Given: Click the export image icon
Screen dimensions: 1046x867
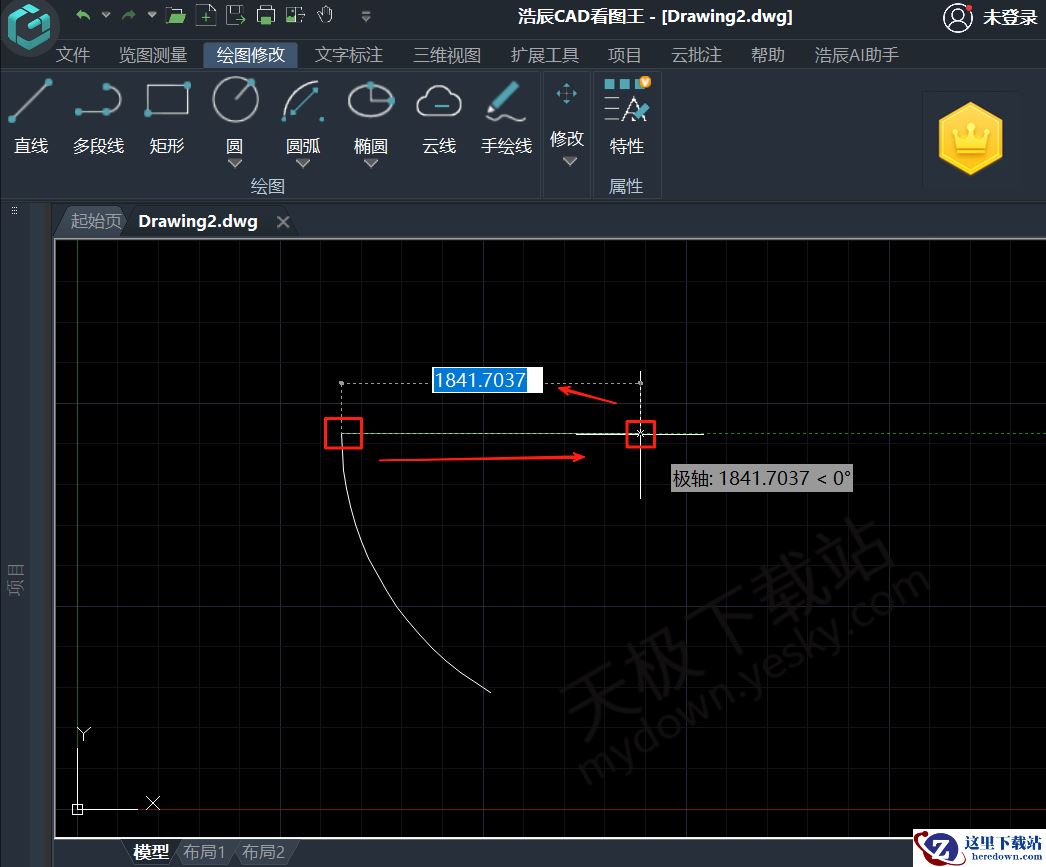Looking at the screenshot, I should pos(295,15).
